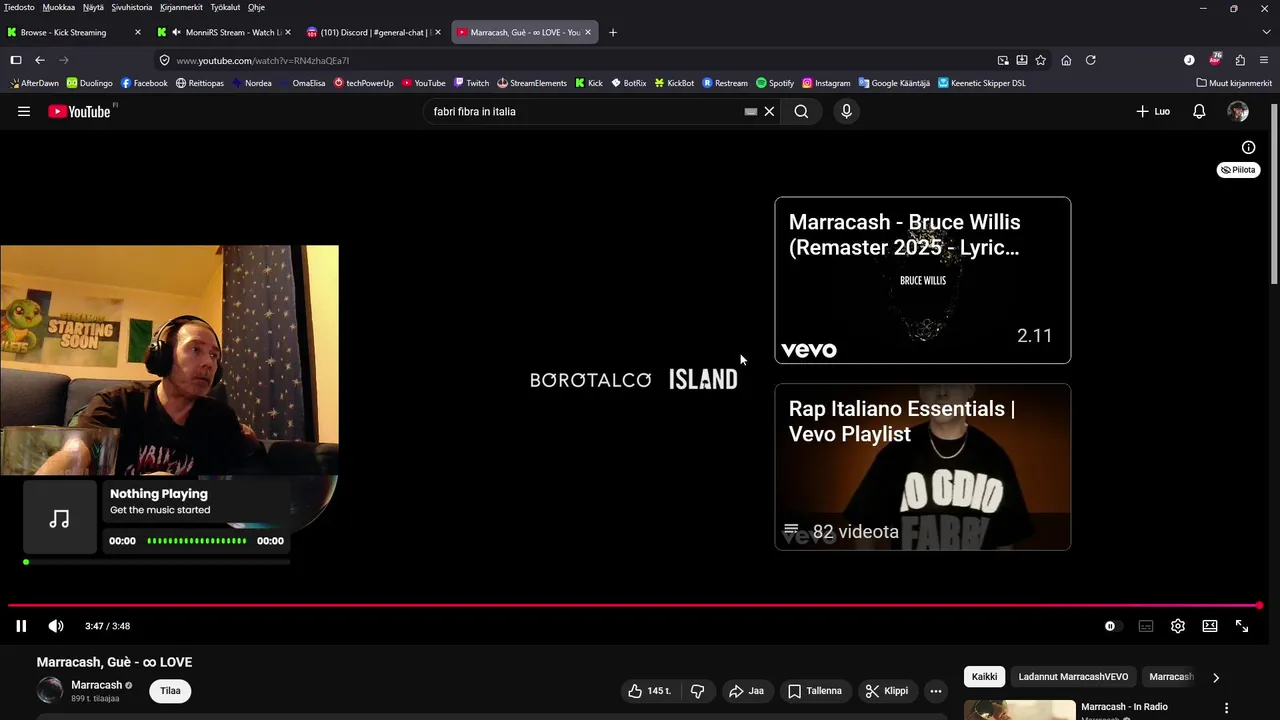The image size is (1280, 720).
Task: Share the video with Jaa
Action: pos(746,691)
